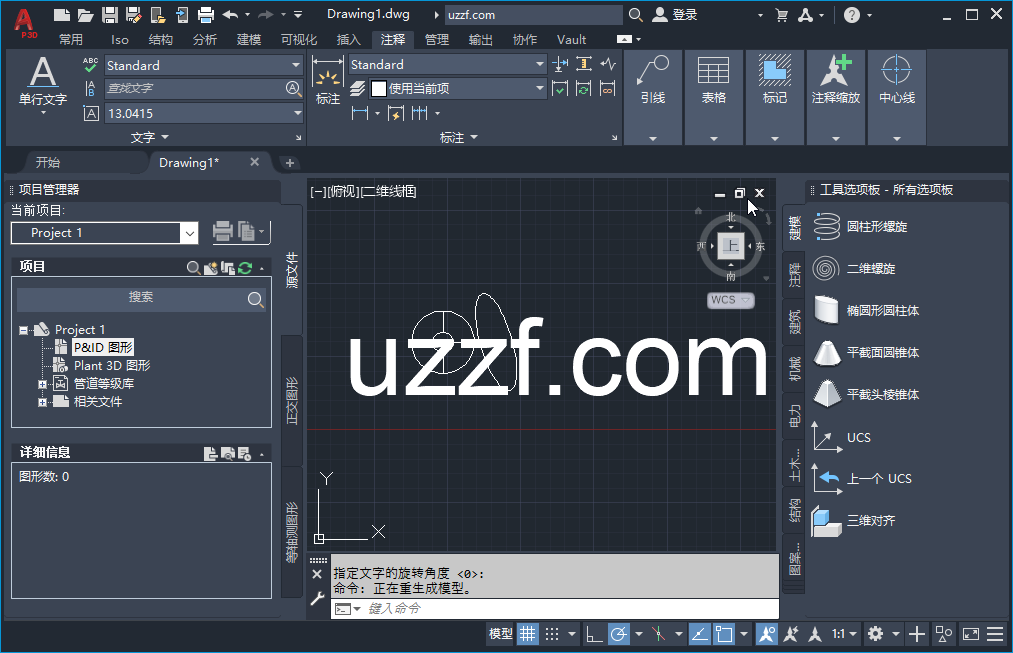The image size is (1013, 653).
Task: Open the 可视化 ribbon tab
Action: [299, 40]
